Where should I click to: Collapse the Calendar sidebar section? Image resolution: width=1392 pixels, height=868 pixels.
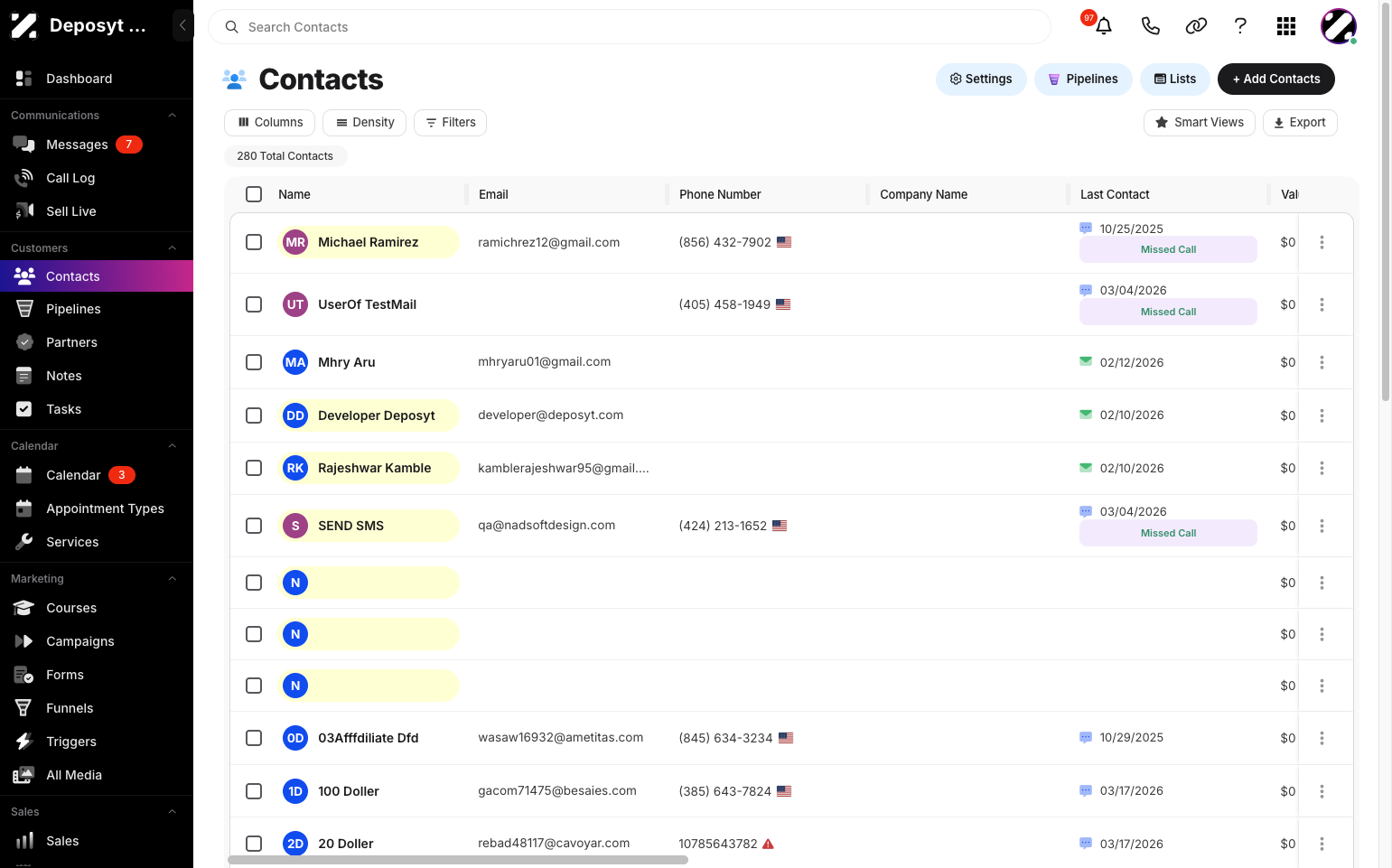tap(172, 446)
